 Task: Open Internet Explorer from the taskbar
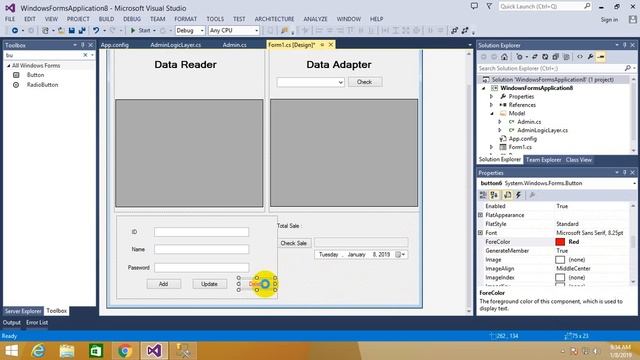coord(38,351)
